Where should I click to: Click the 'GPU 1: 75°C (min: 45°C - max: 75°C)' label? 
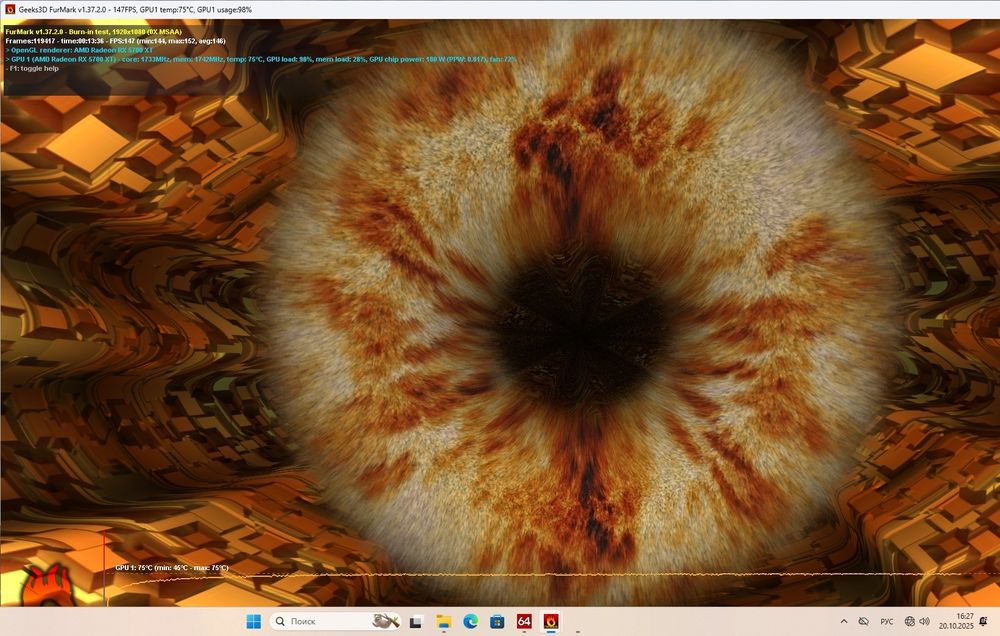(x=172, y=568)
